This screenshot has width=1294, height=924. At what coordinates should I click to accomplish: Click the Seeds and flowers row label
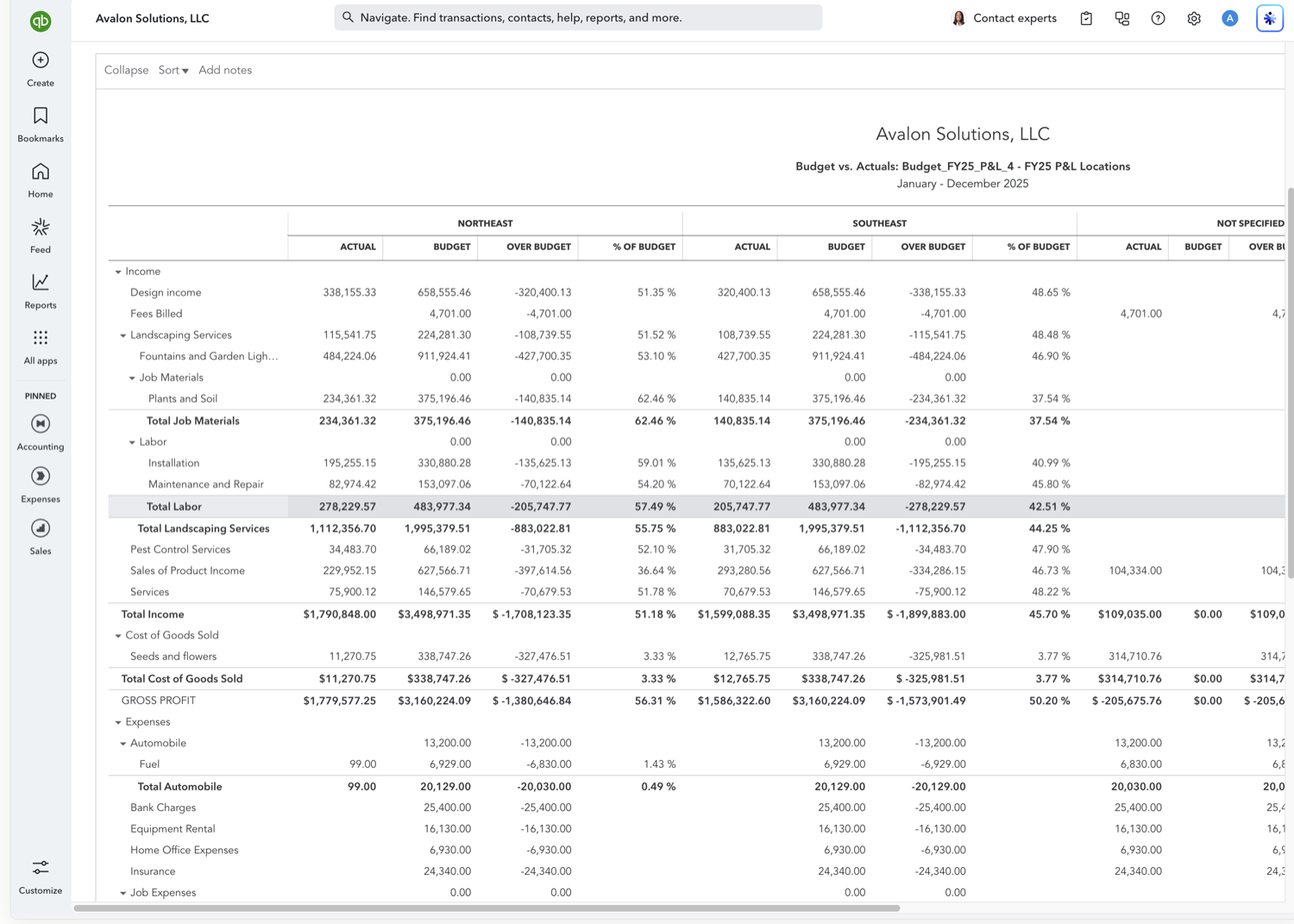pyautogui.click(x=173, y=657)
